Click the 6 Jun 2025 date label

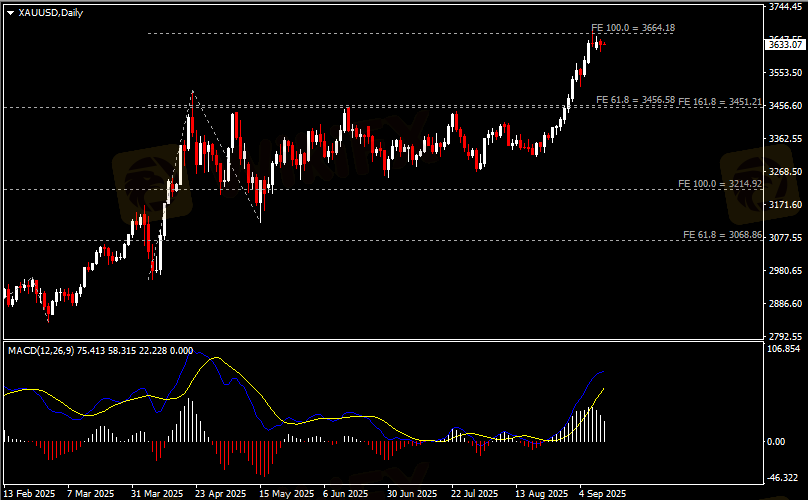pos(346,494)
